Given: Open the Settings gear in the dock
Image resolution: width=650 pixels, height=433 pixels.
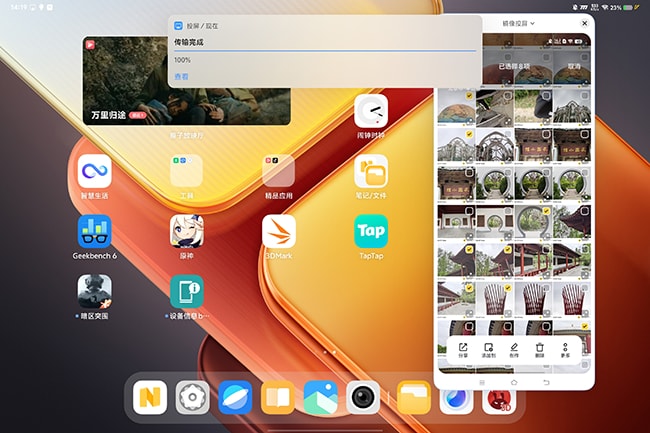Looking at the screenshot, I should coord(192,397).
